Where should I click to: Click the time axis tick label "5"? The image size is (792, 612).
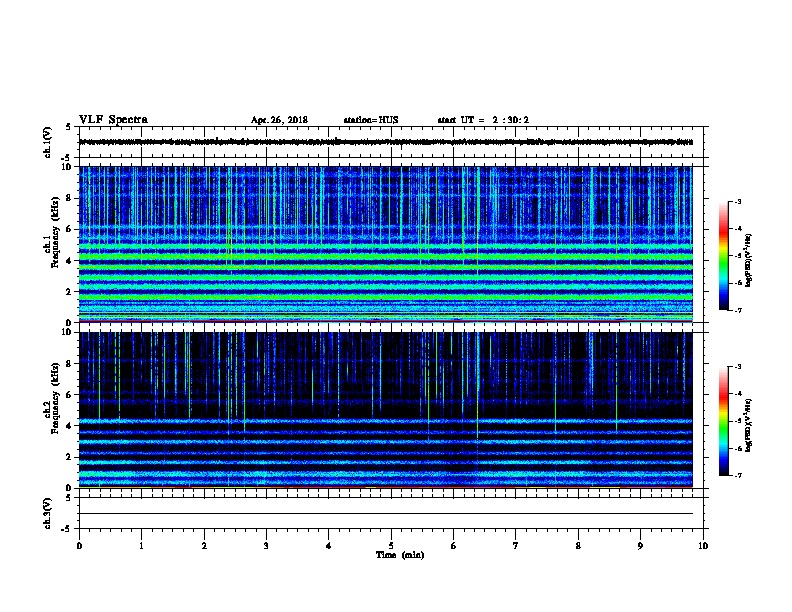391,546
